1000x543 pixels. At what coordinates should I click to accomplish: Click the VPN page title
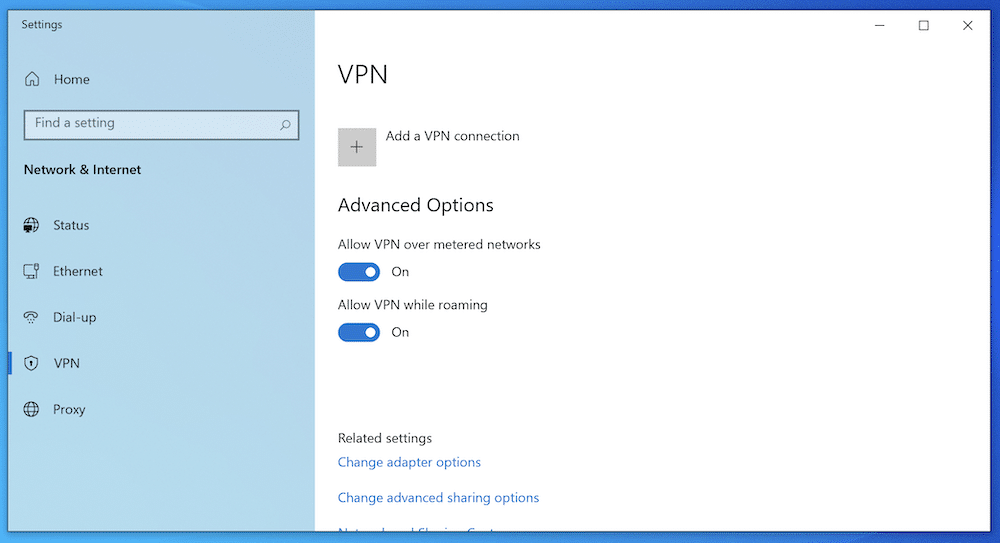[x=363, y=75]
